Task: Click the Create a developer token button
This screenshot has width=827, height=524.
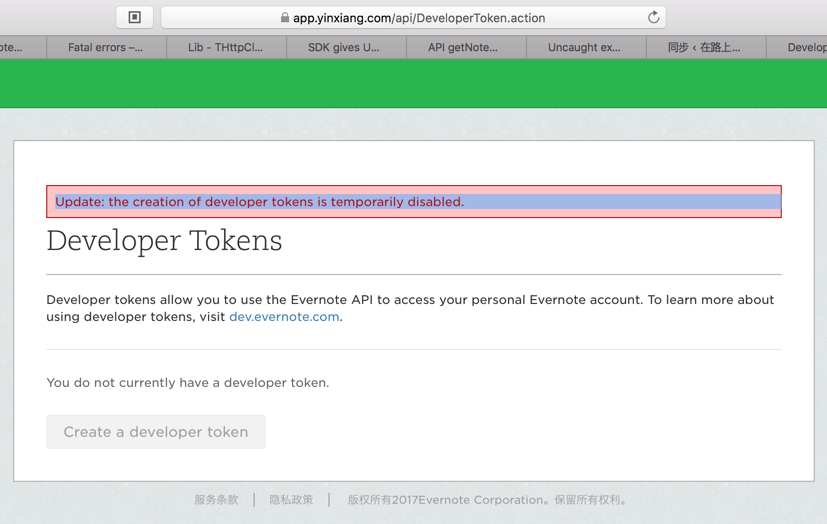Action: [156, 432]
